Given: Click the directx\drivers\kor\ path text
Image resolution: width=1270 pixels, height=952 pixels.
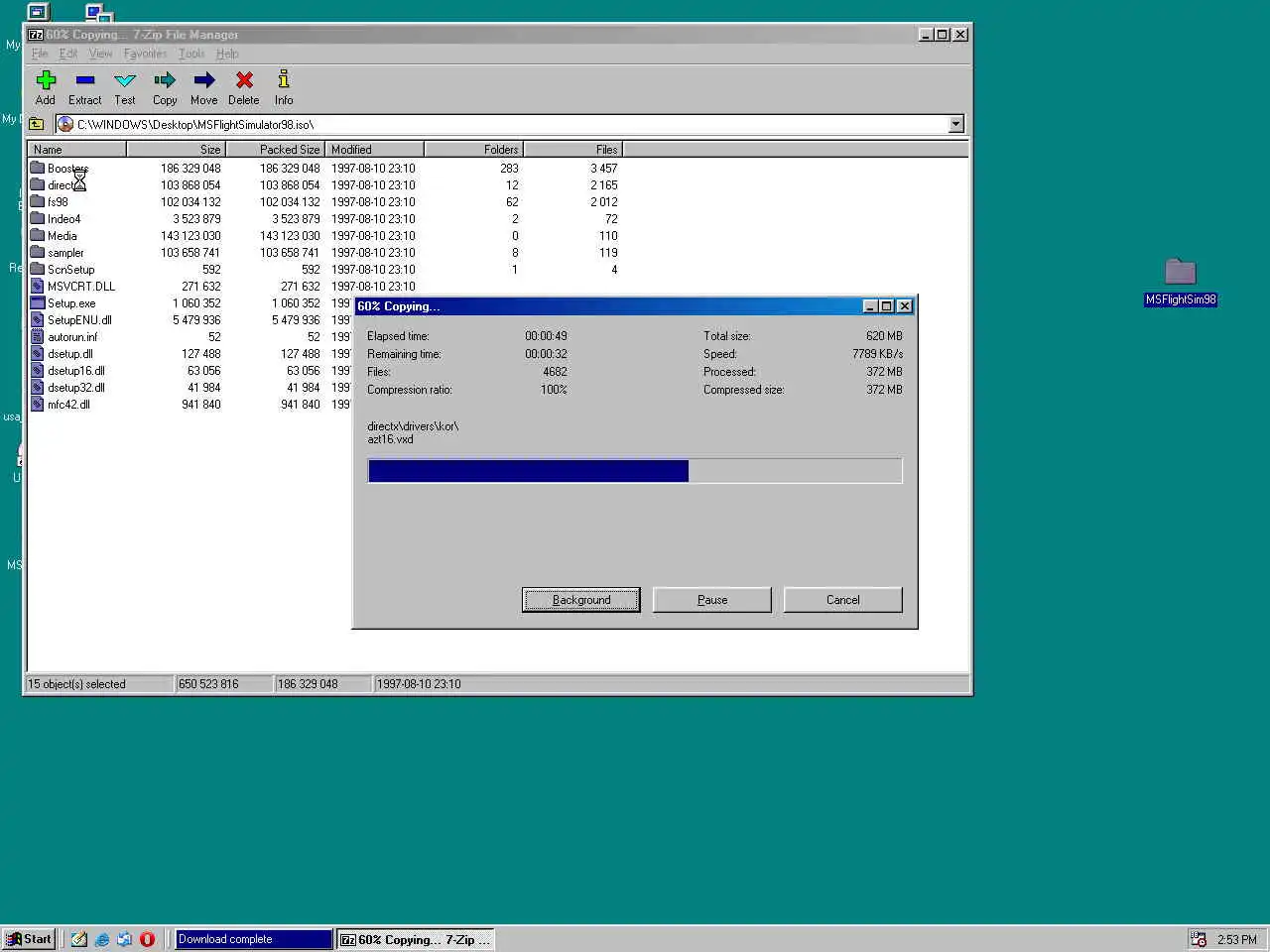Looking at the screenshot, I should 413,426.
